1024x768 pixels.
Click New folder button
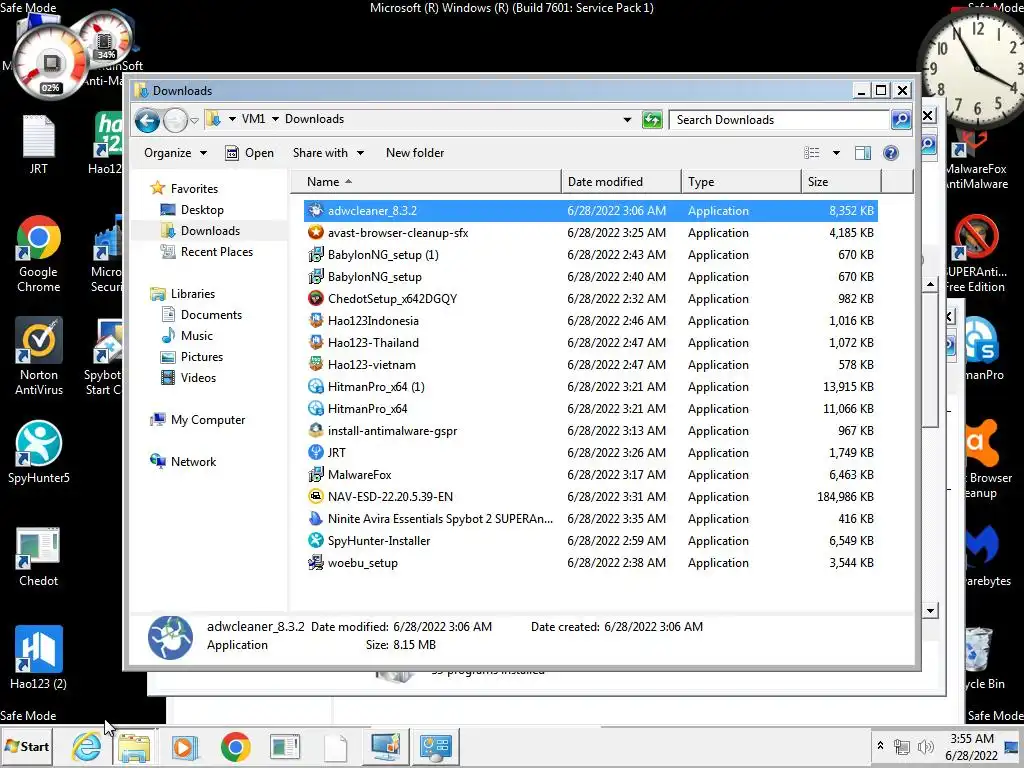click(x=415, y=153)
